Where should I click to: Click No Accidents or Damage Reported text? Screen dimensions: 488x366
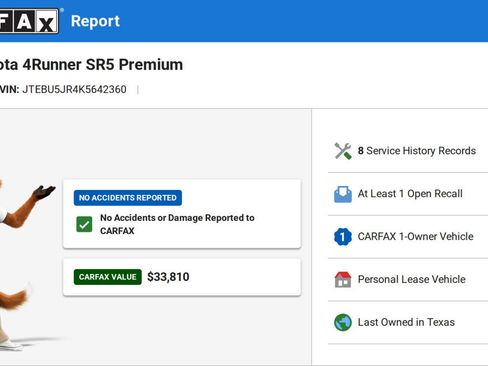[x=177, y=224]
